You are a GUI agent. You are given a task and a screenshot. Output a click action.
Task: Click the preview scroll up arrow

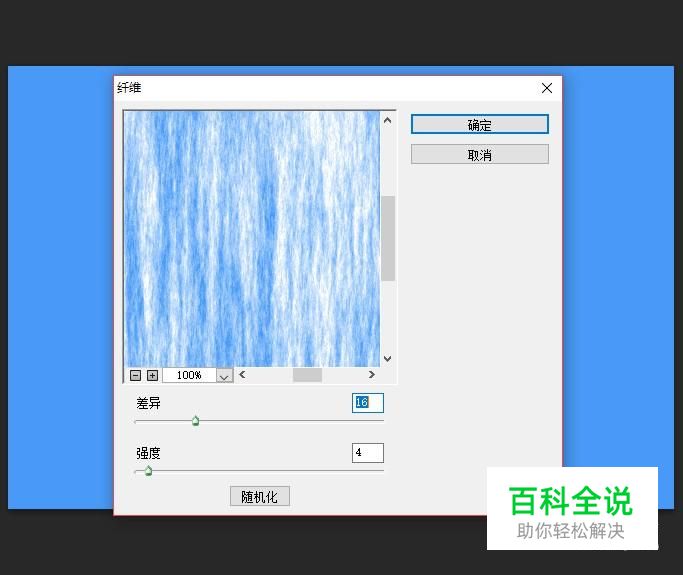[387, 120]
